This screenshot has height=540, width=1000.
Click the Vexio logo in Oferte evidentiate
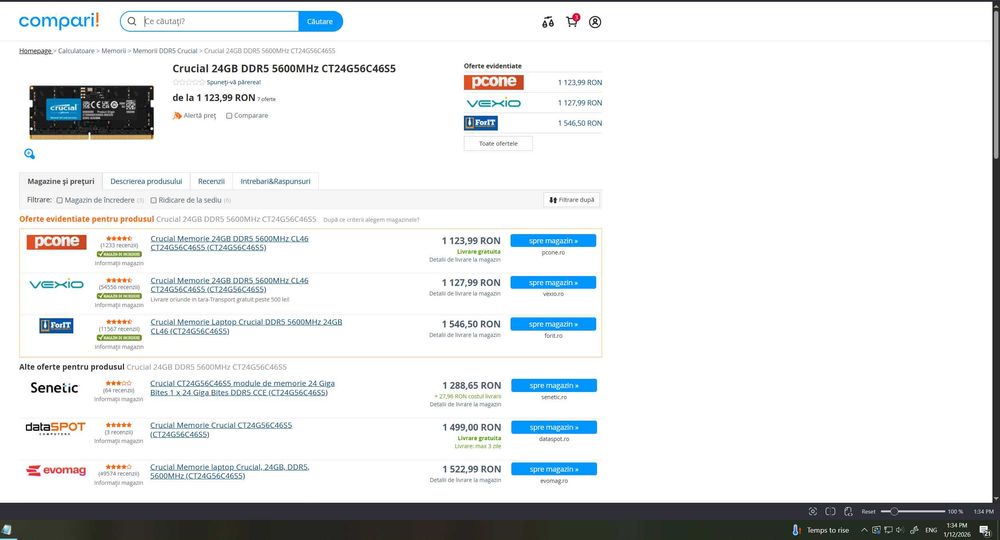(x=494, y=103)
